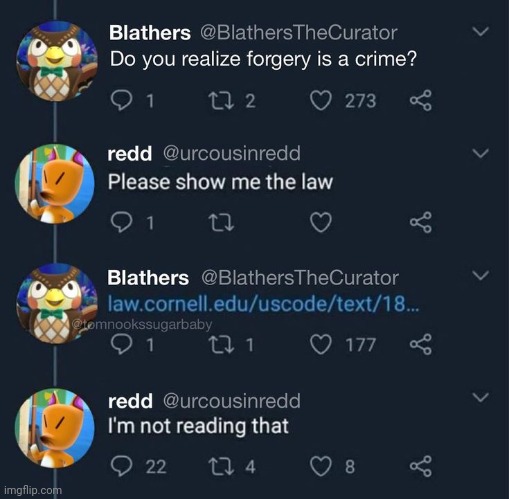Open options chevron on Blathers' link tweet

[480, 275]
